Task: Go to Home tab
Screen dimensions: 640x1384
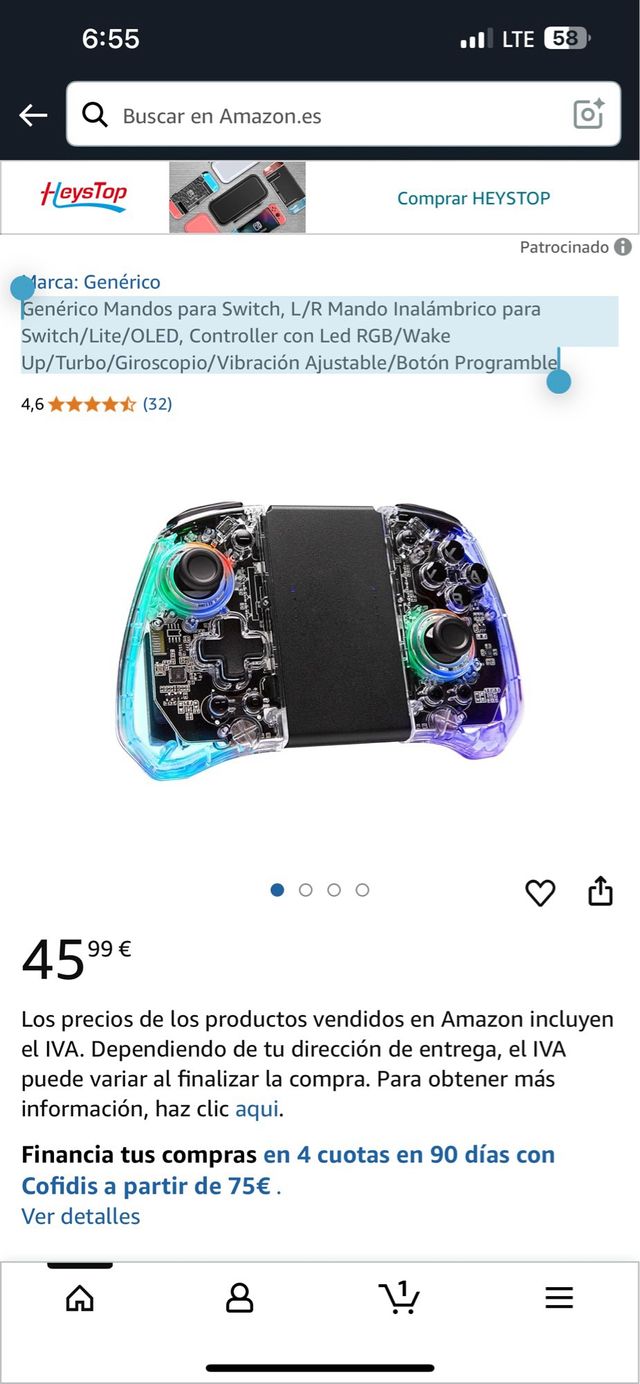Action: 79,1298
